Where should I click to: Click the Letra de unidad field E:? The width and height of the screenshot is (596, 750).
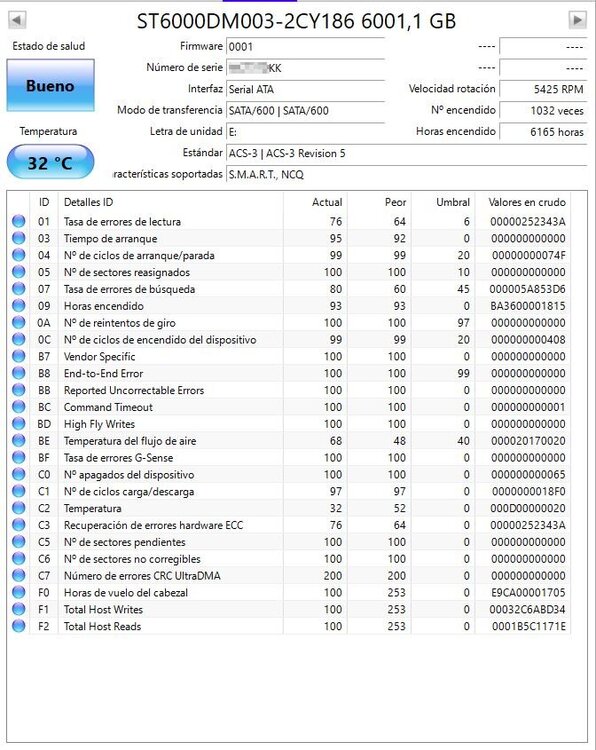click(x=305, y=132)
